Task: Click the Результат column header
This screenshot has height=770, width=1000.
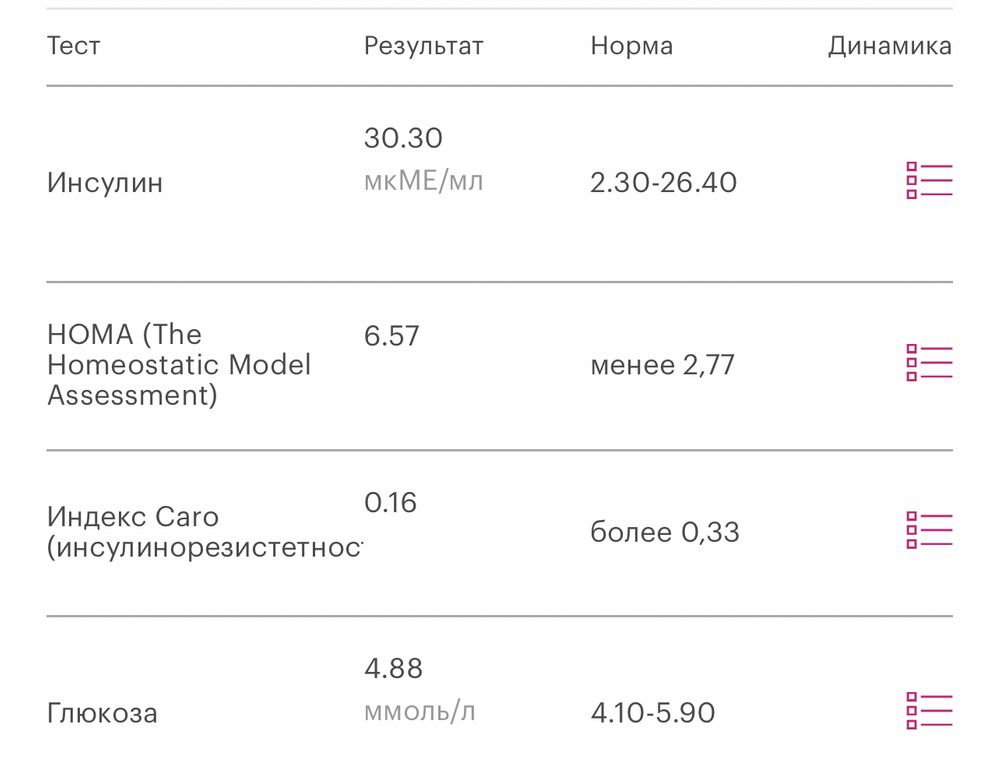Action: pyautogui.click(x=425, y=45)
